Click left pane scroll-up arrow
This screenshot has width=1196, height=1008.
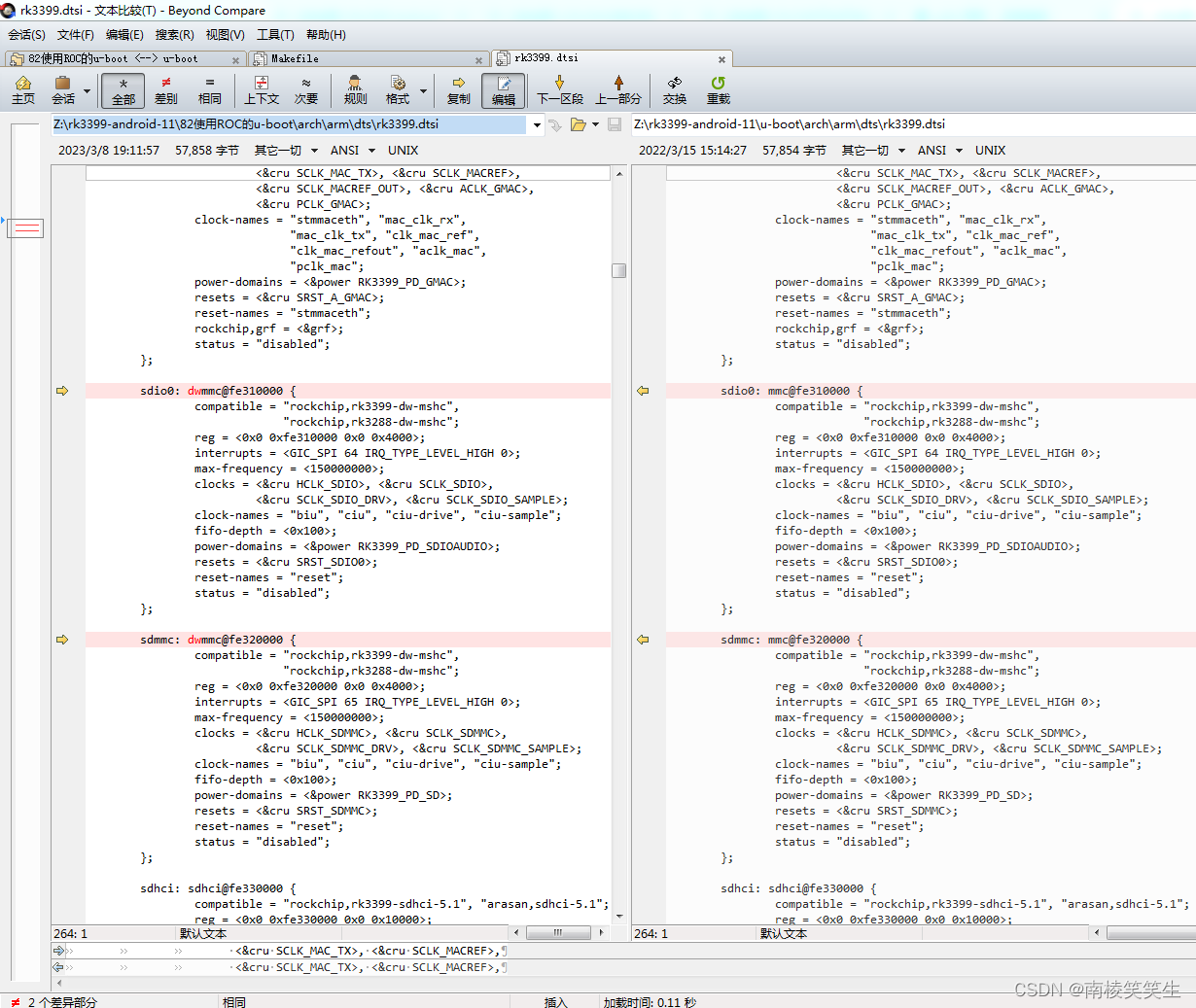(618, 174)
